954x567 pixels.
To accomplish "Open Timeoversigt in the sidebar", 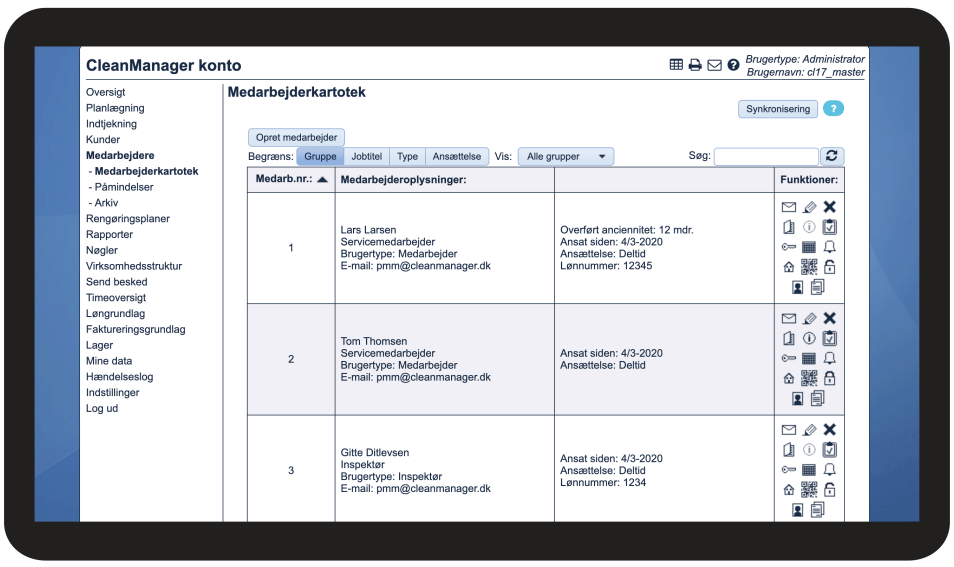I will 116,297.
